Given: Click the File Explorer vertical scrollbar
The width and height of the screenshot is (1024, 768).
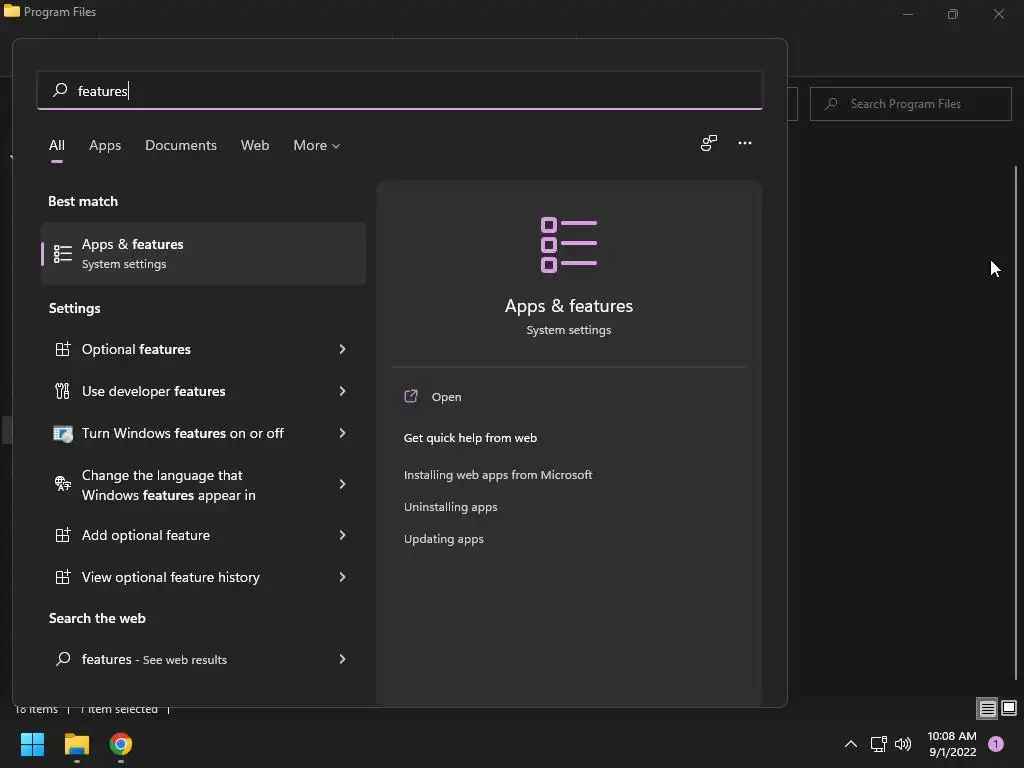Looking at the screenshot, I should tap(1016, 421).
